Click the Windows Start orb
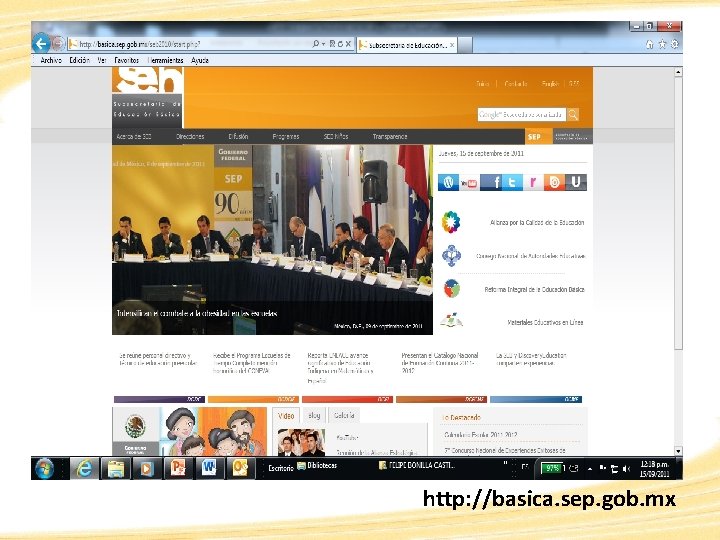 (x=44, y=468)
